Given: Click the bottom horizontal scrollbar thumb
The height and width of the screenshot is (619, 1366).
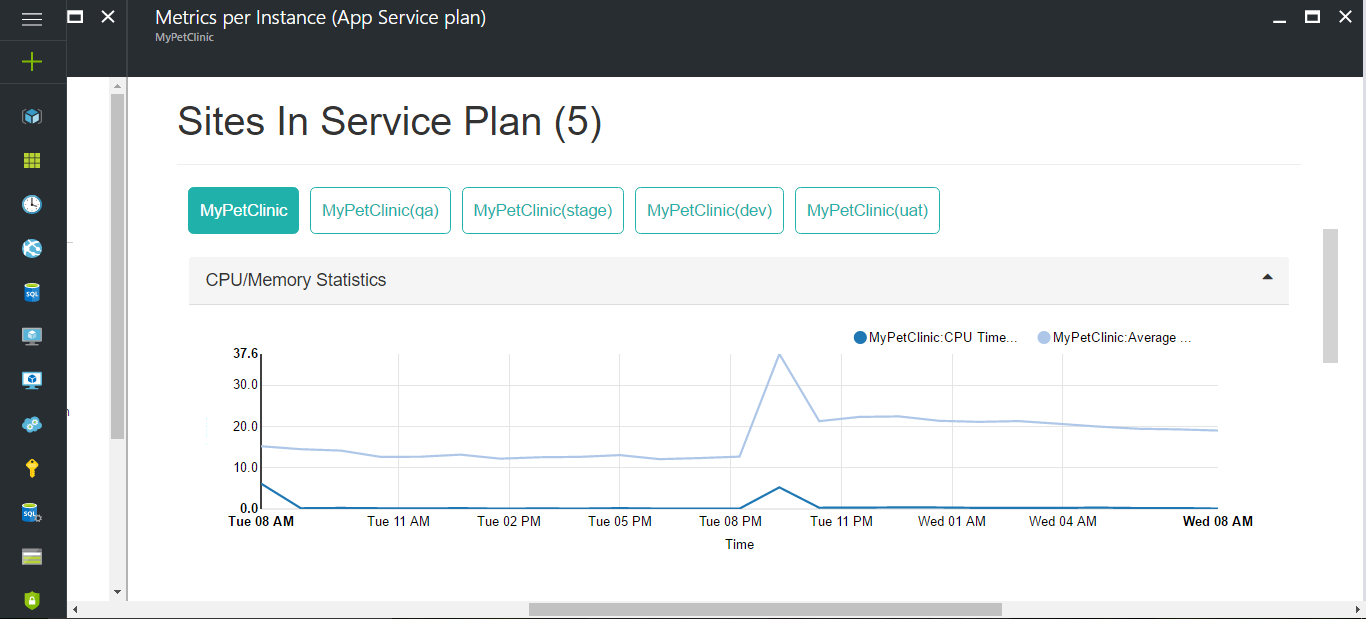Looking at the screenshot, I should click(765, 610).
